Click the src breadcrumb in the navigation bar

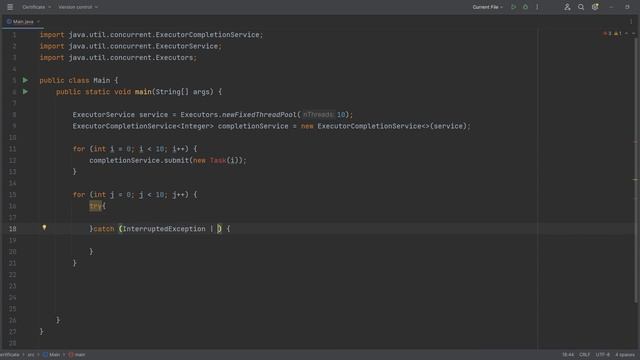point(31,355)
